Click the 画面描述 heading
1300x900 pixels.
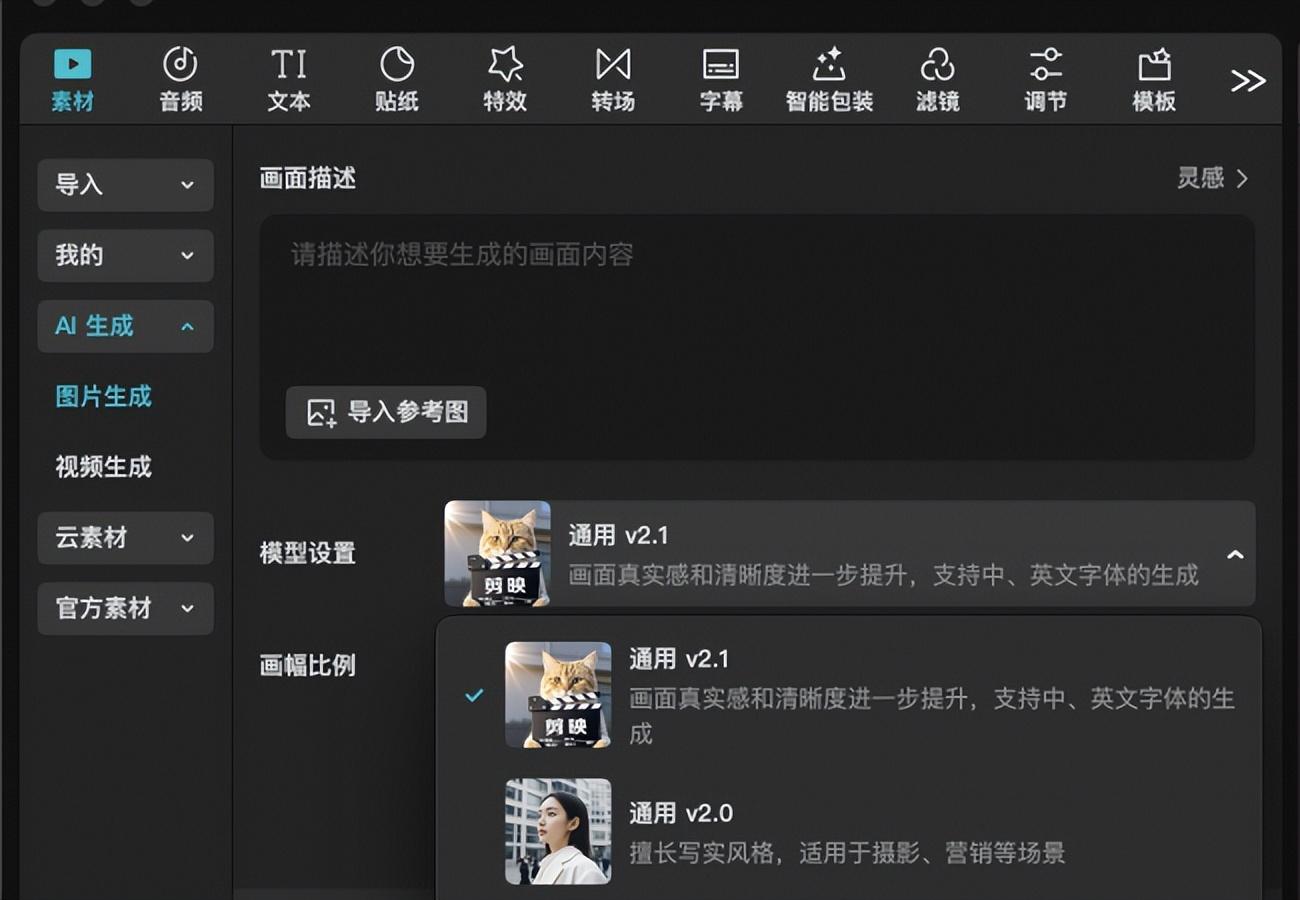tap(307, 178)
